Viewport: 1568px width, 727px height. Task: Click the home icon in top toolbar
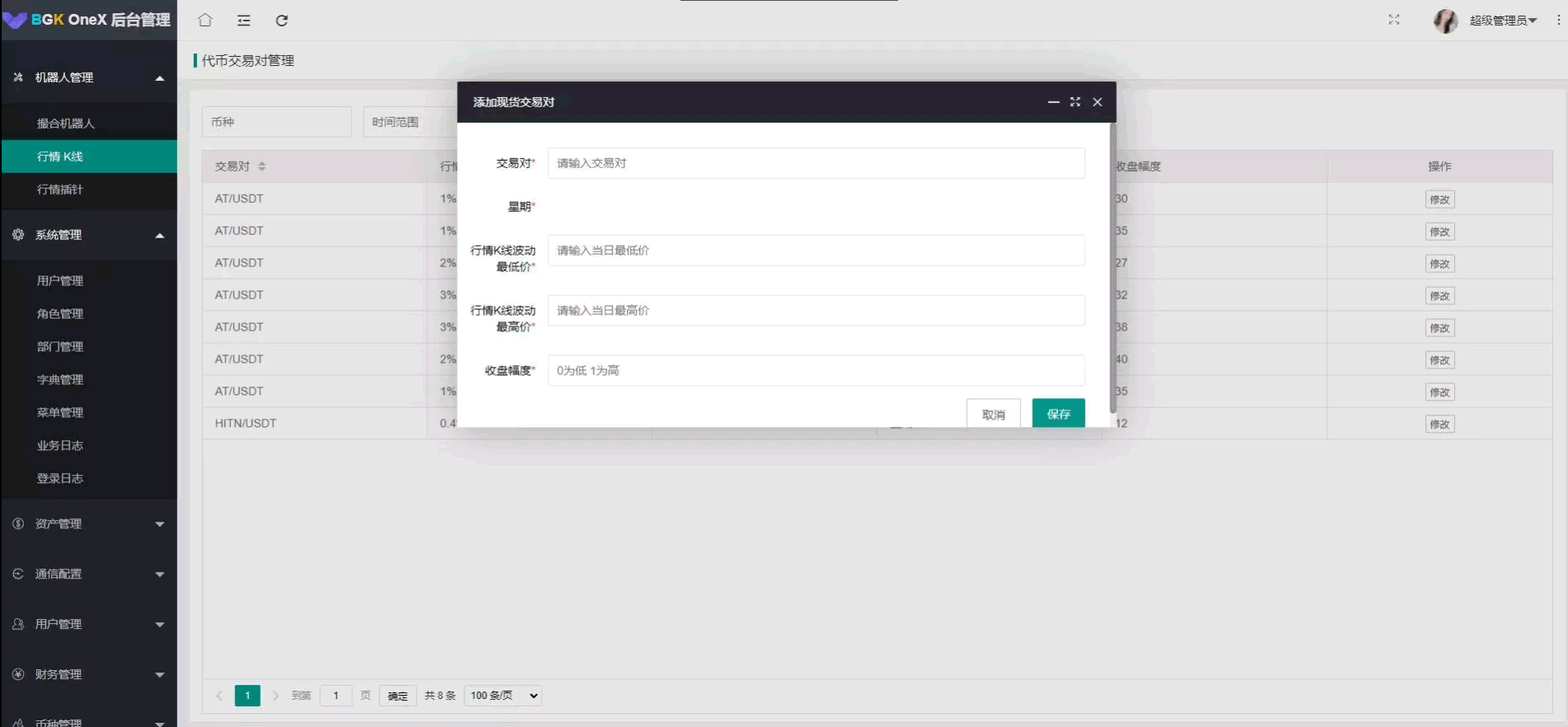[205, 20]
